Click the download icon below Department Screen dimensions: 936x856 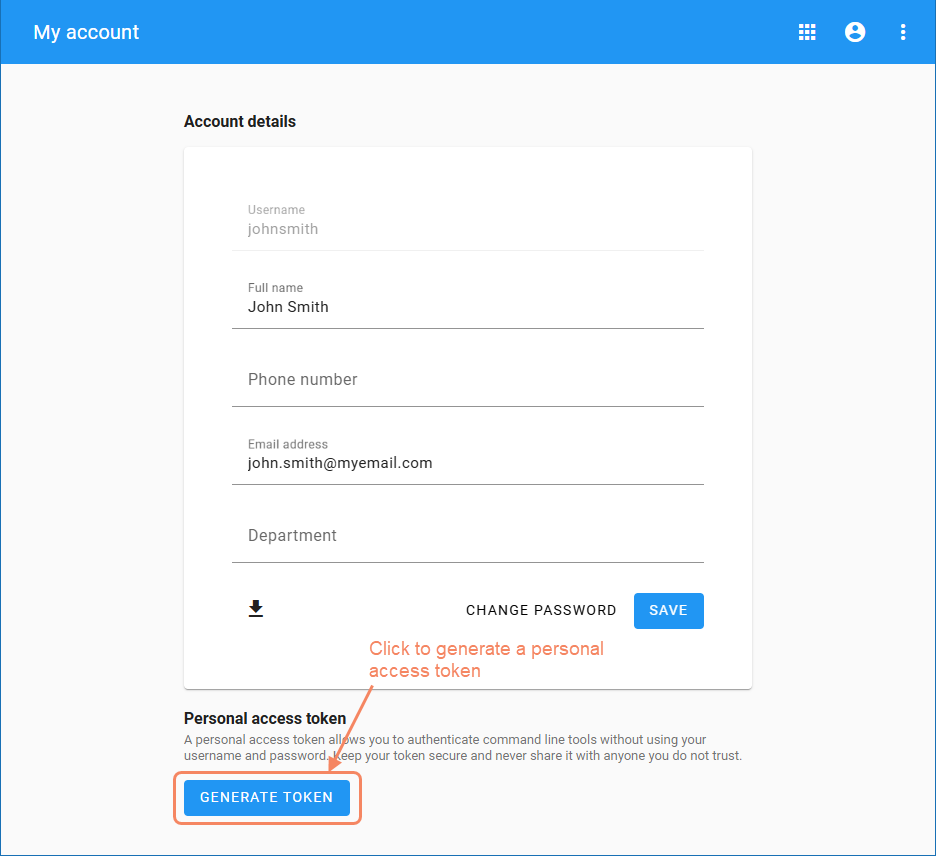[x=256, y=609]
